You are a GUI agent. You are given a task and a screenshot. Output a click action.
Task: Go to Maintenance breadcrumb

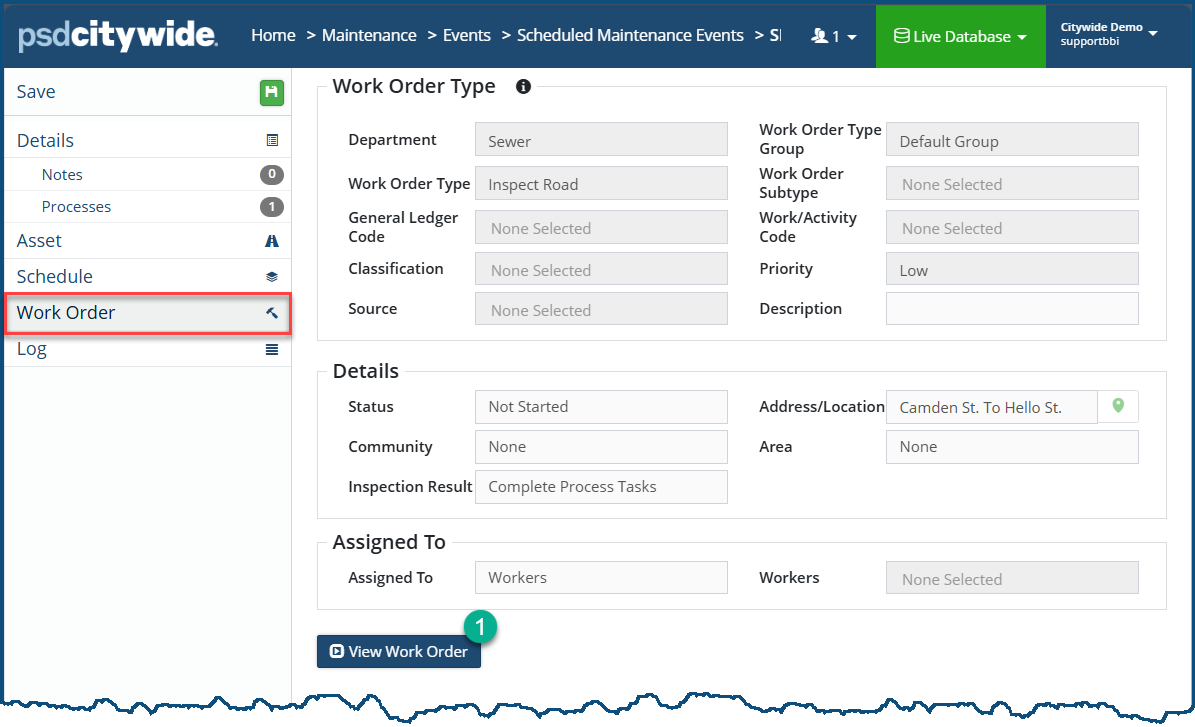369,35
